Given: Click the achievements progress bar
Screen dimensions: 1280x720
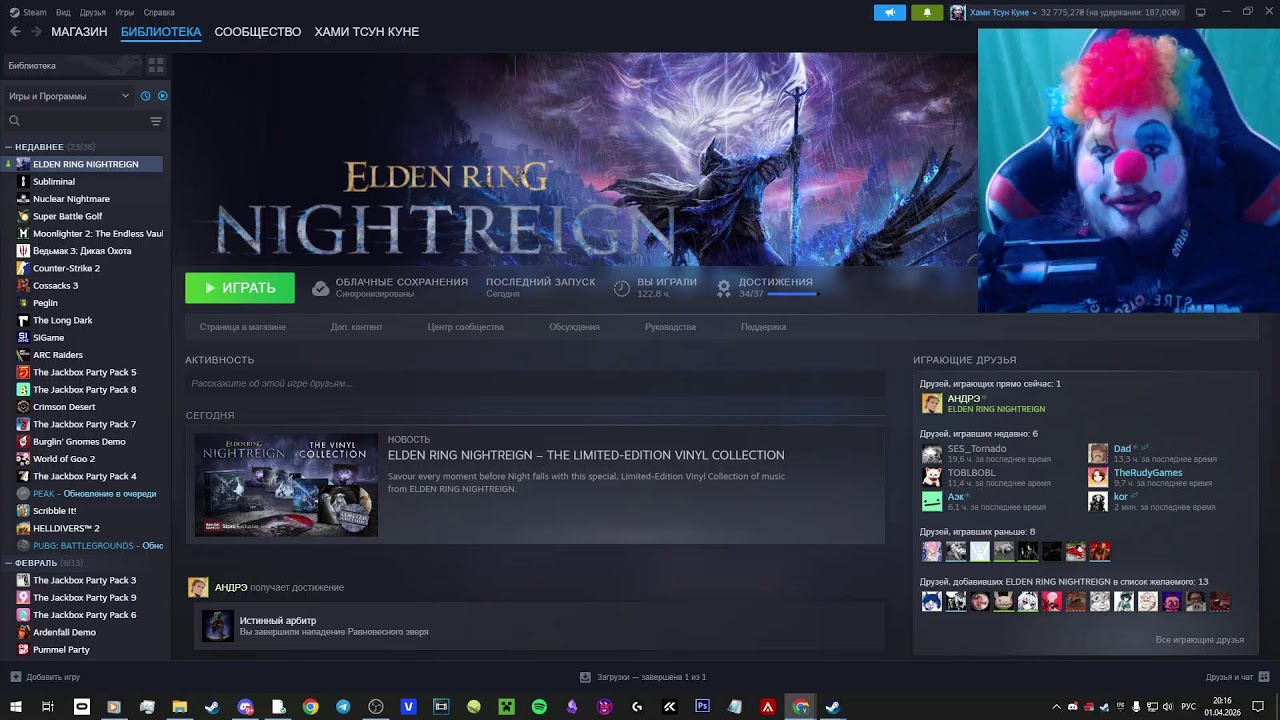Looking at the screenshot, I should click(792, 294).
